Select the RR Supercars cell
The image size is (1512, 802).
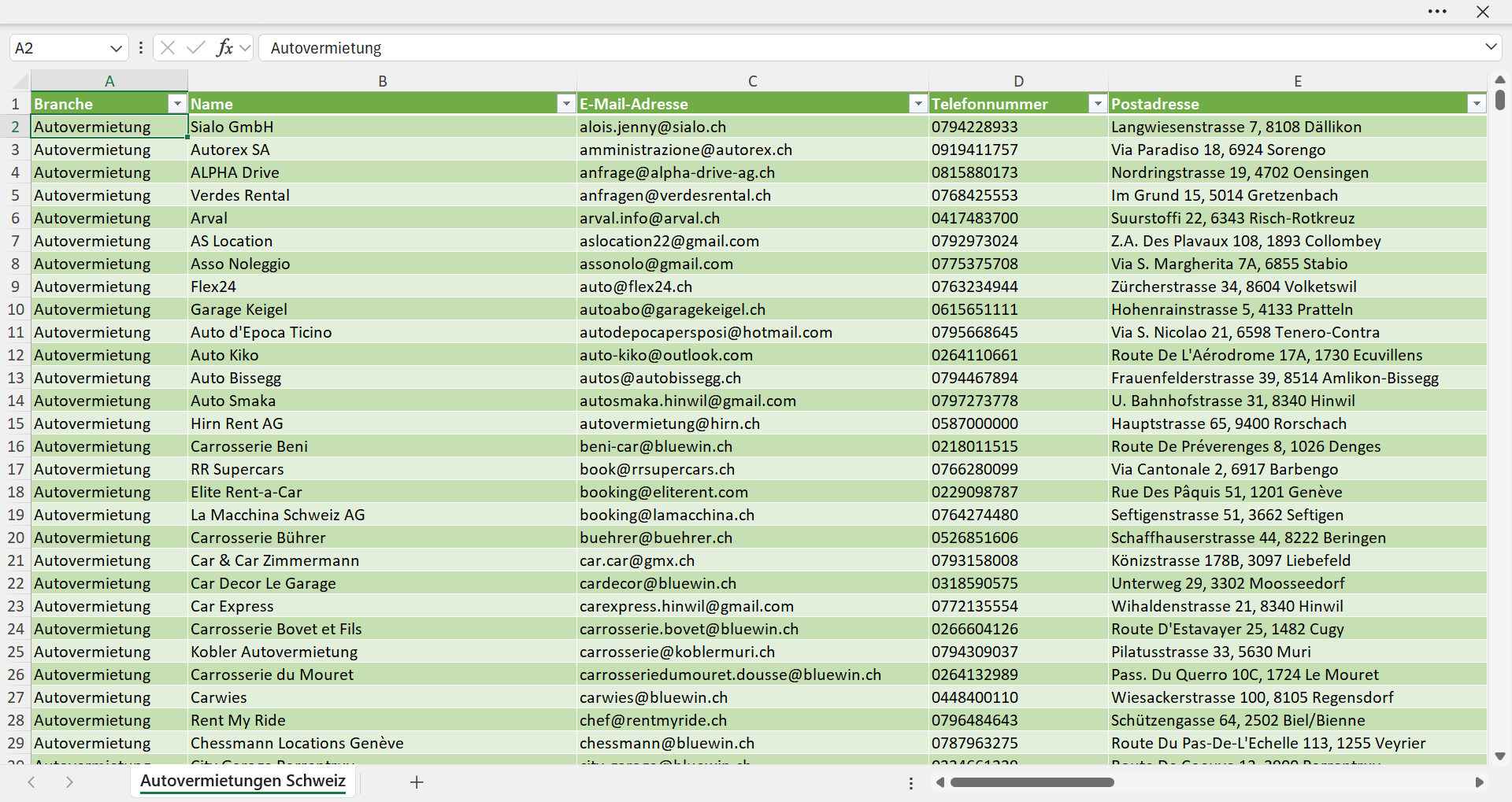[x=383, y=469]
